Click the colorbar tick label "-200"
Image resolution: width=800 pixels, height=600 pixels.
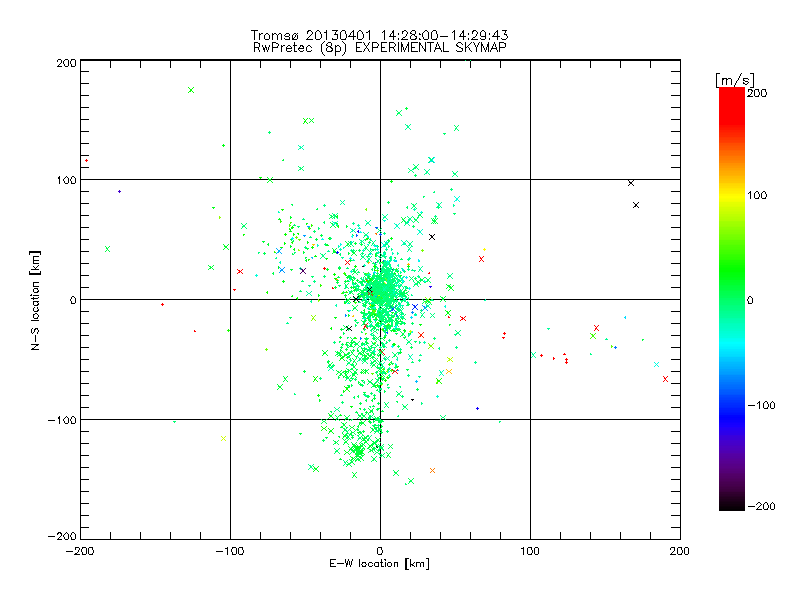(762, 506)
